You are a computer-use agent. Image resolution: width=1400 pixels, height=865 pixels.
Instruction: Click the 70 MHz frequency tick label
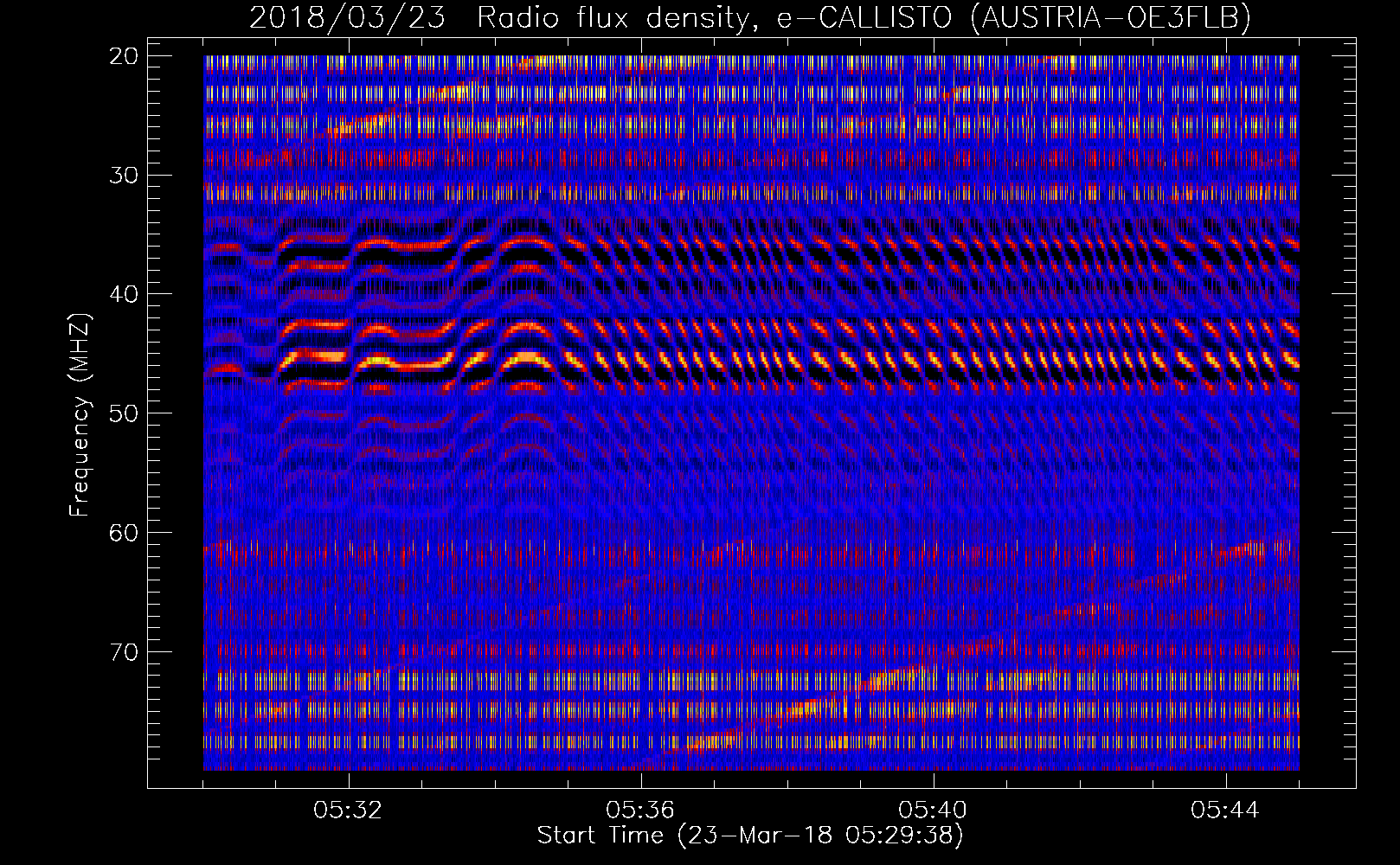[x=125, y=651]
